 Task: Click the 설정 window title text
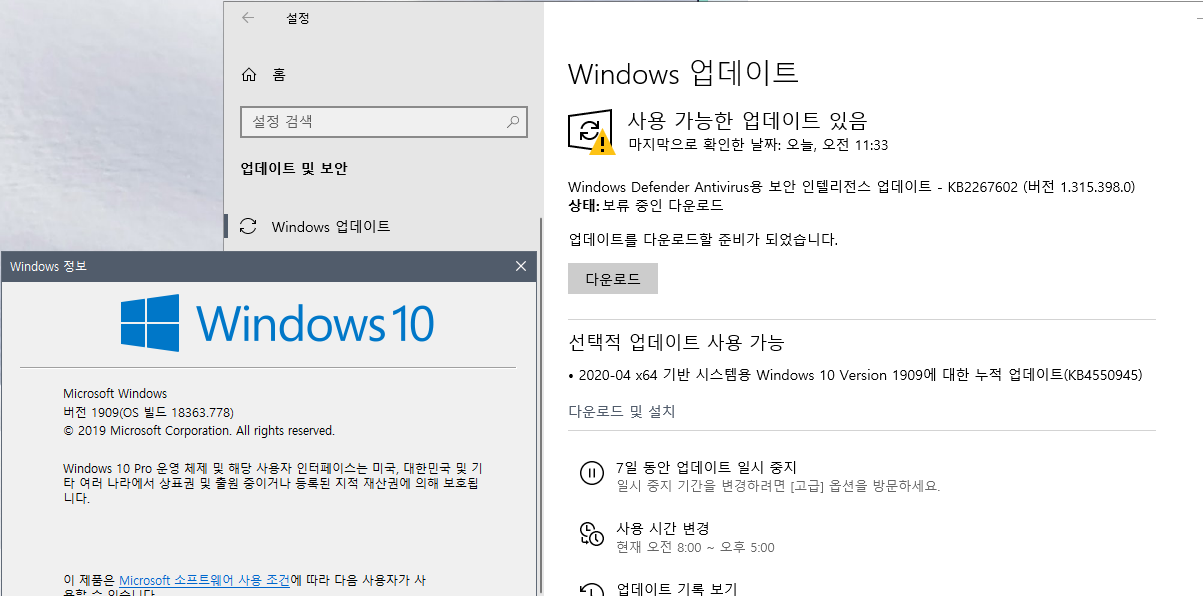[298, 18]
